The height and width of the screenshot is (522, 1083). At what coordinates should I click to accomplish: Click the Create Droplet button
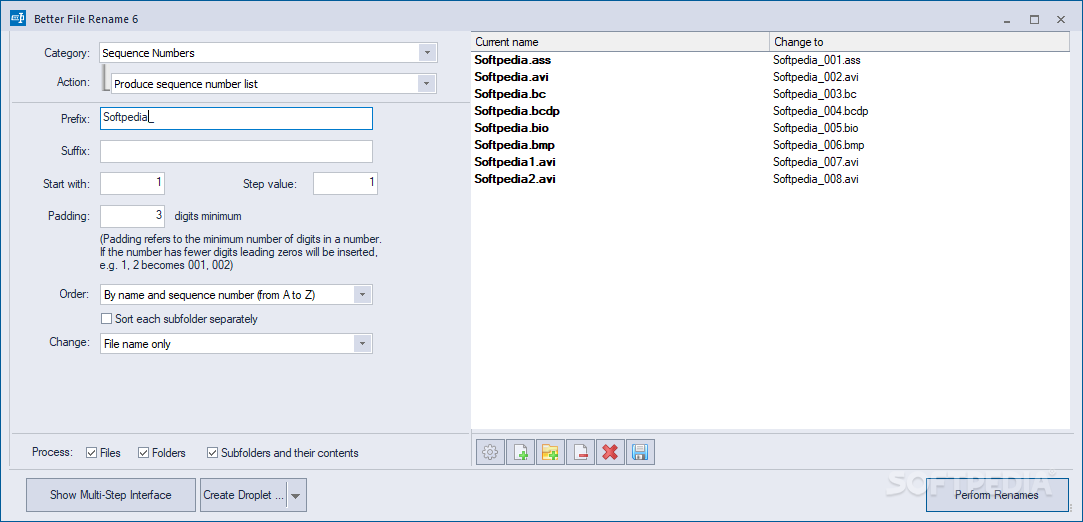coord(243,495)
